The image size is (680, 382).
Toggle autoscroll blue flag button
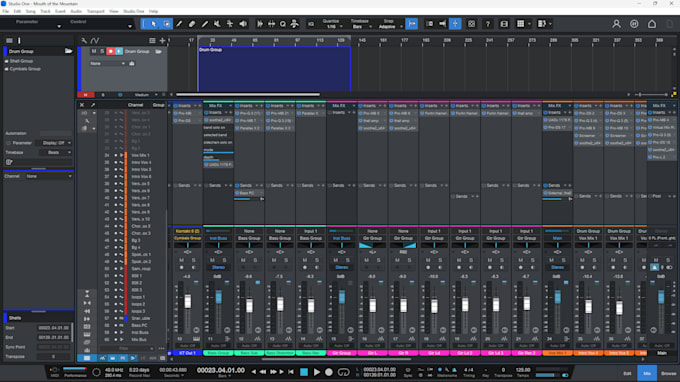pos(412,24)
